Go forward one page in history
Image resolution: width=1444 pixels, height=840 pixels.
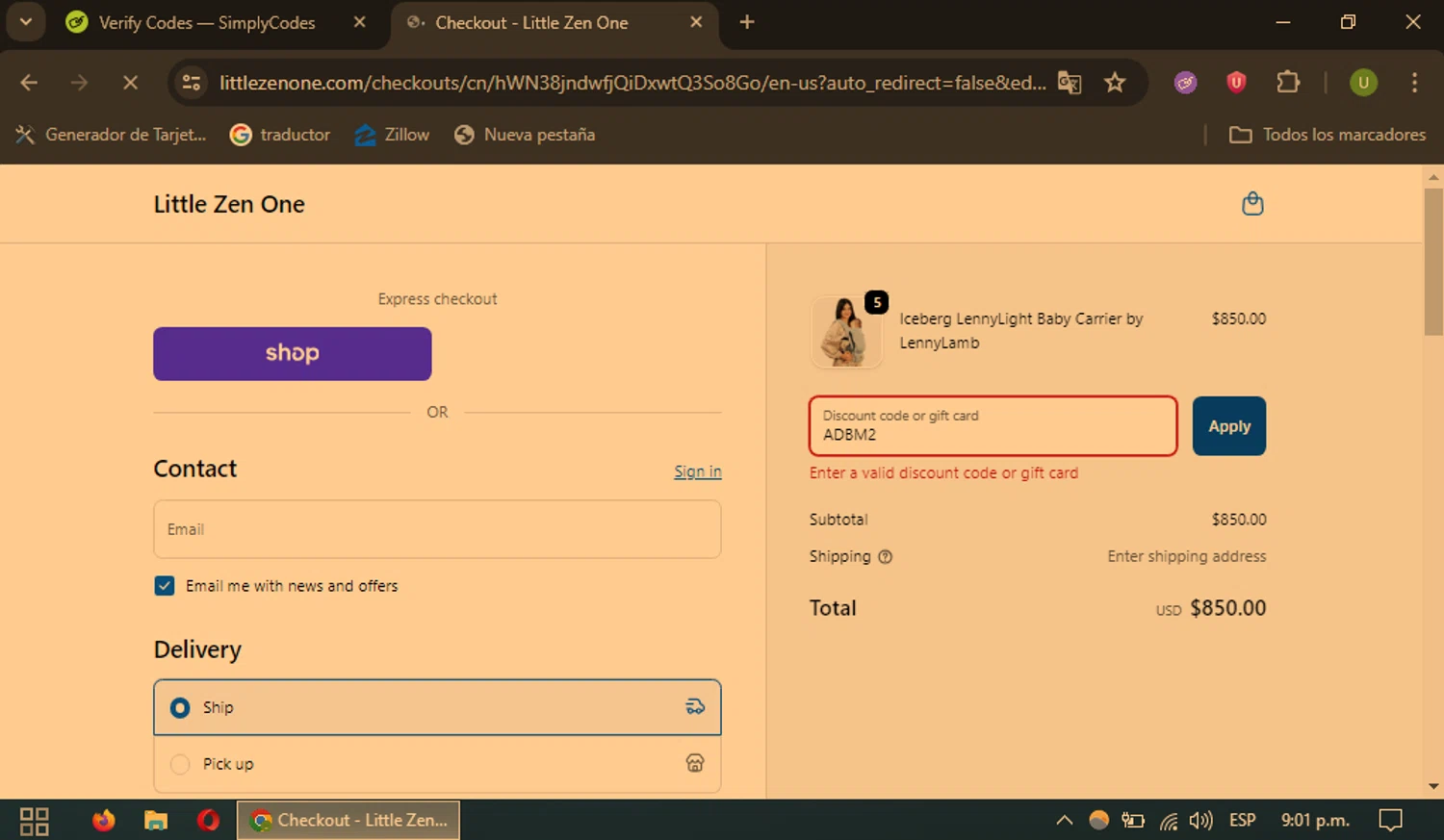coord(79,83)
